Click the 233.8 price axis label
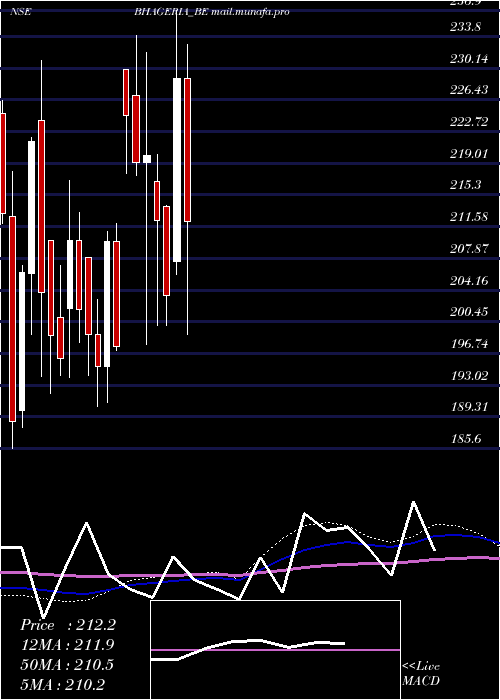The image size is (500, 700). click(465, 27)
